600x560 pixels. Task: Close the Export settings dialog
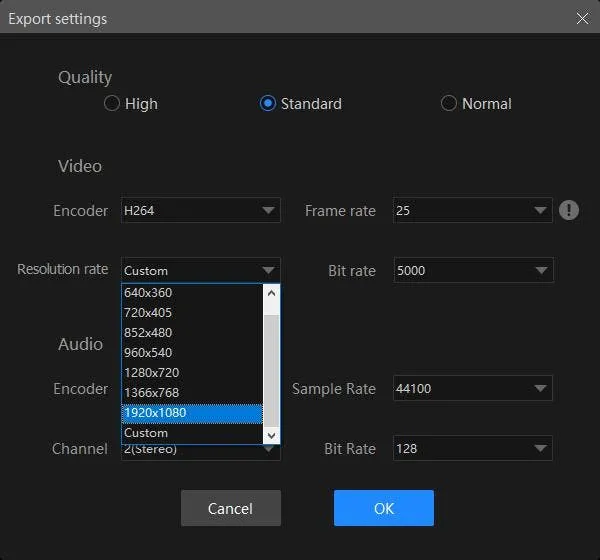point(582,18)
